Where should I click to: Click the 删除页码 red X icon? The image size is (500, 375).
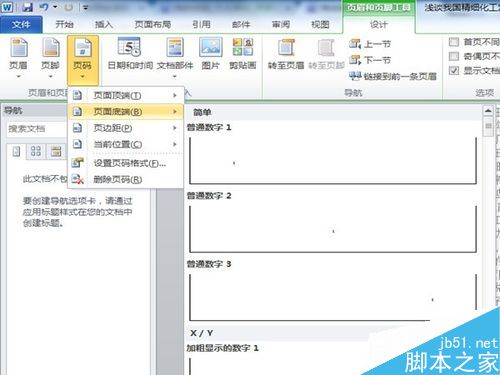(x=78, y=180)
